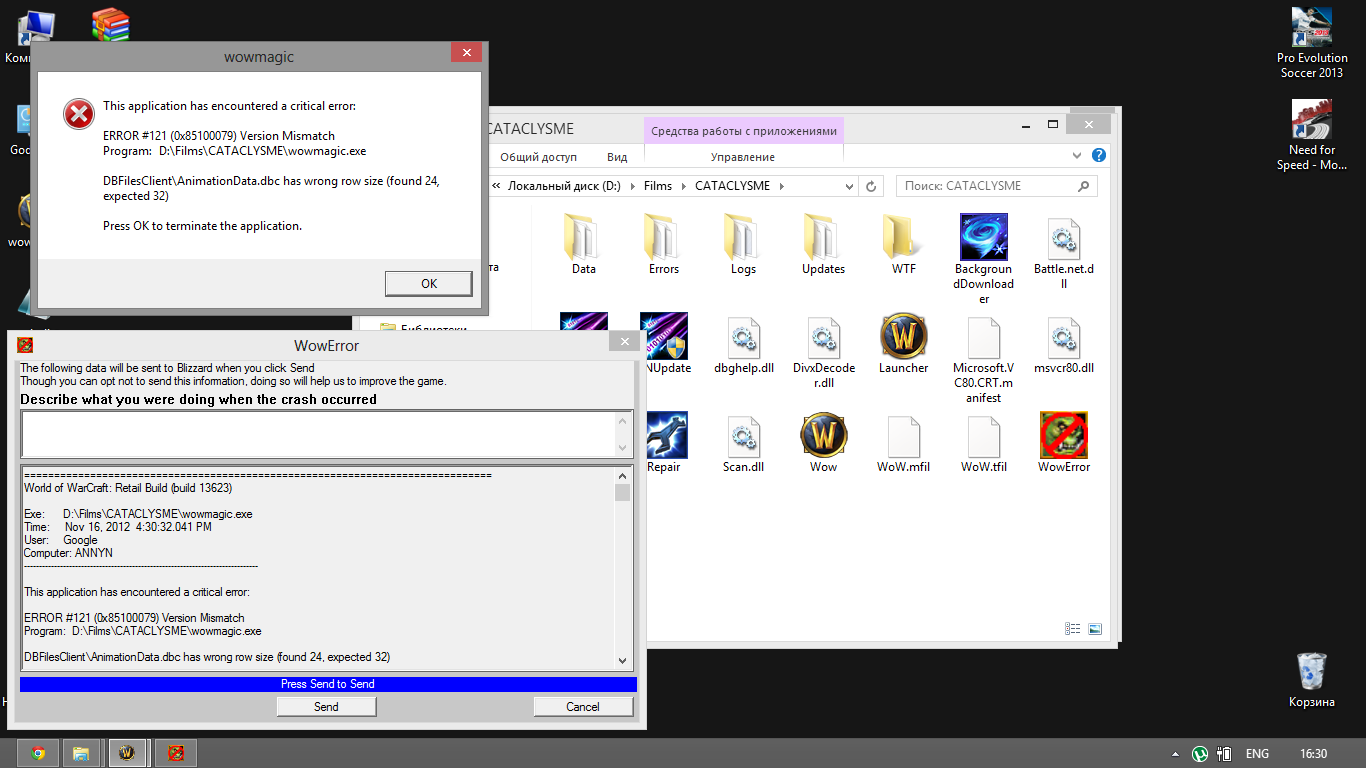Open the Общий доступ ribbon tab
This screenshot has height=768, width=1366.
(539, 157)
